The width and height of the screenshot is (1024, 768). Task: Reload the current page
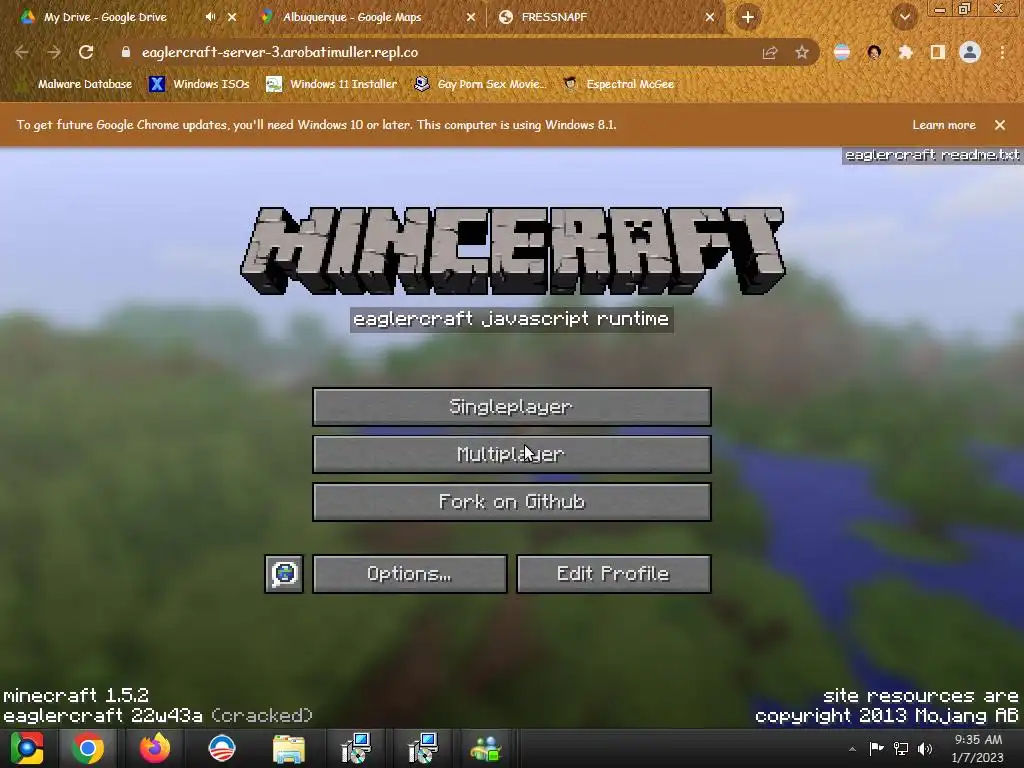tap(86, 52)
